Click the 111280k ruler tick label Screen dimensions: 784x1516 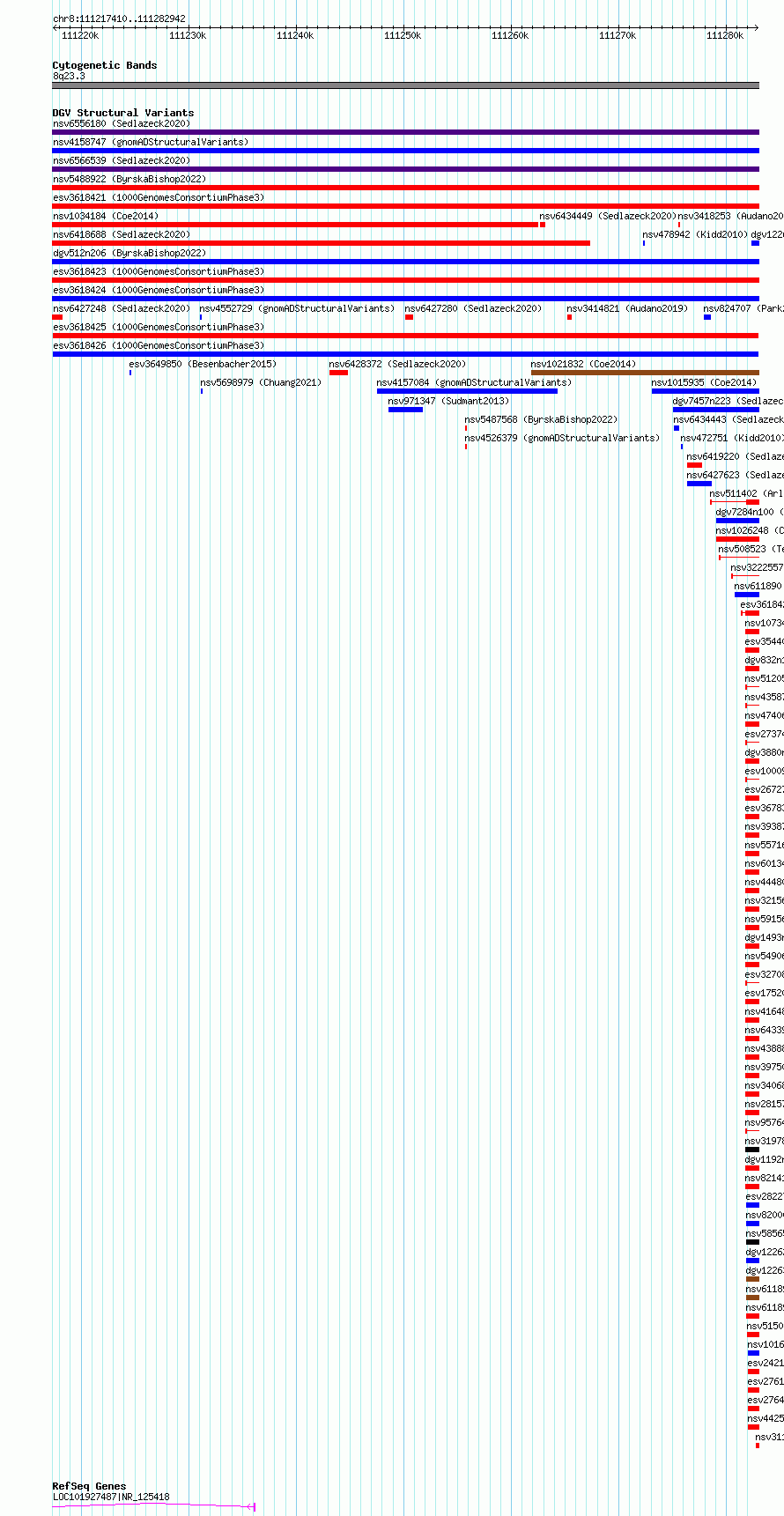[x=725, y=35]
